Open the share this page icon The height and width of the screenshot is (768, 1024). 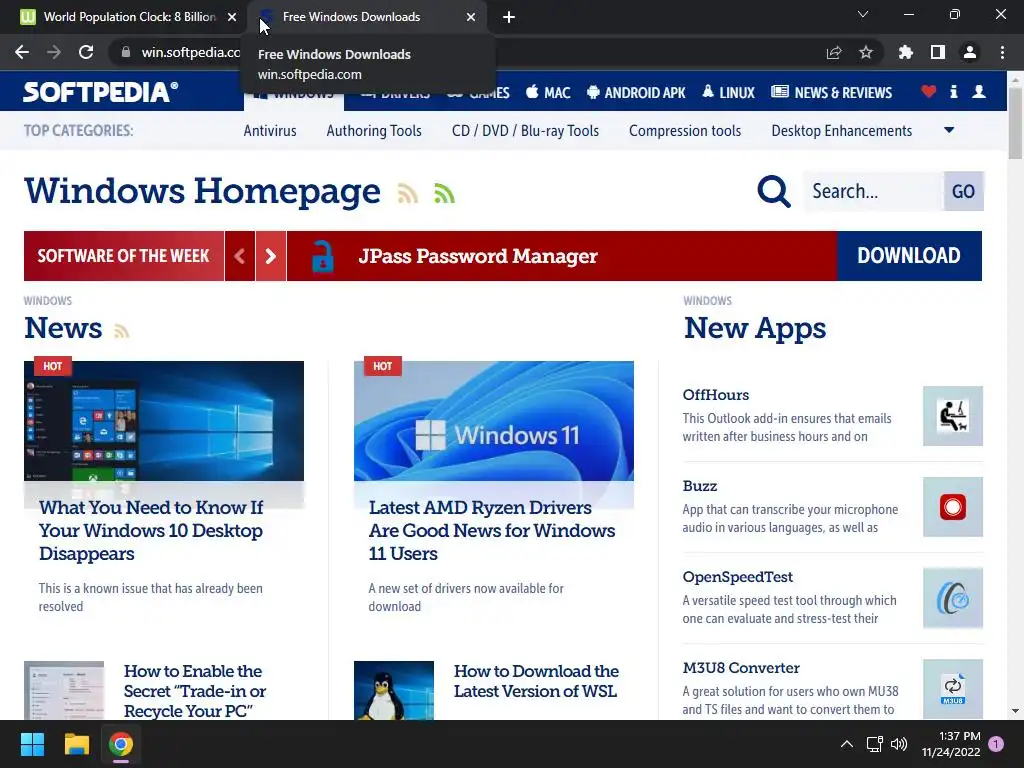[833, 52]
